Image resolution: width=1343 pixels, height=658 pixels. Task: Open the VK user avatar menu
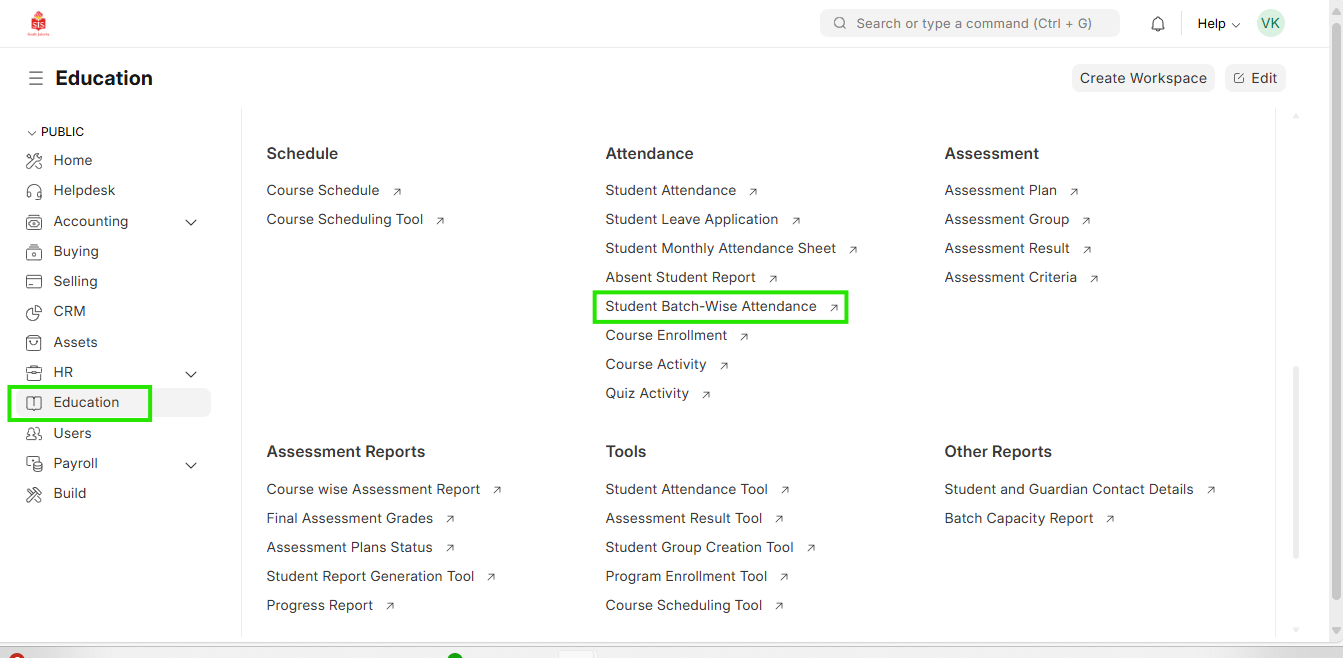(1270, 23)
